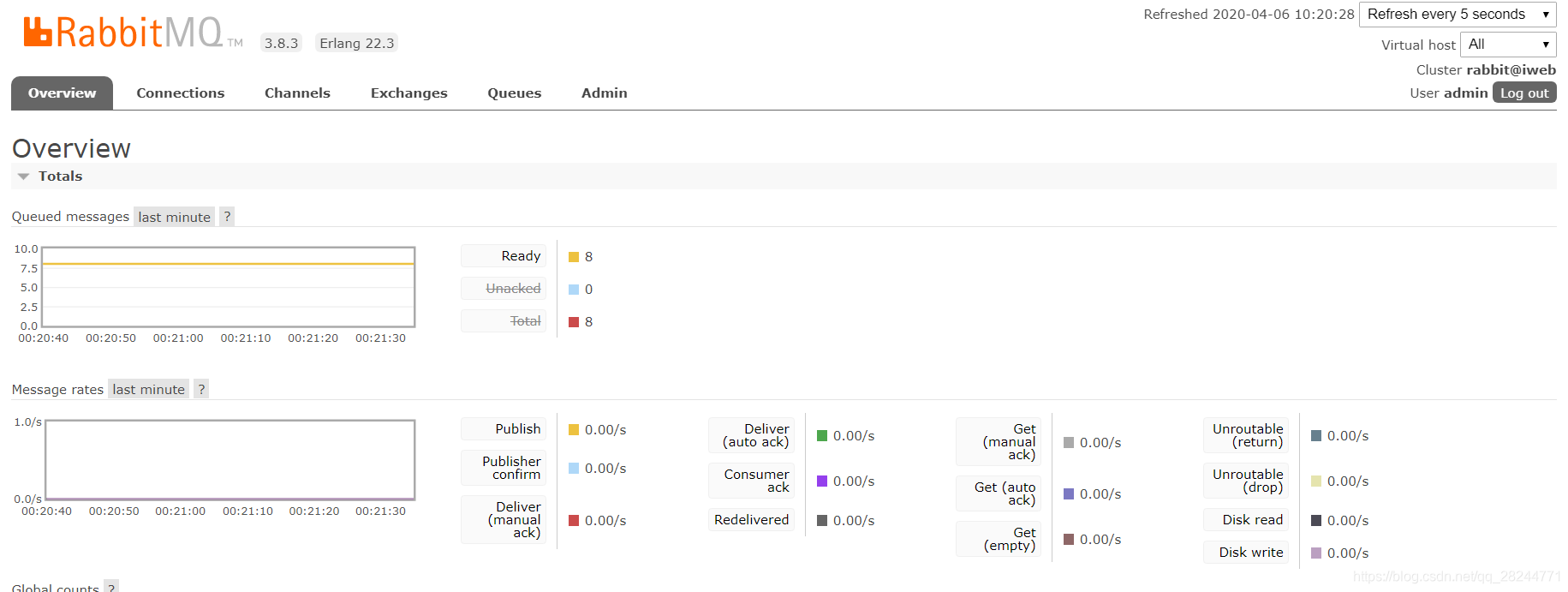Click the Message rates chart
Screen dimensions: 1568x592
pos(230,460)
